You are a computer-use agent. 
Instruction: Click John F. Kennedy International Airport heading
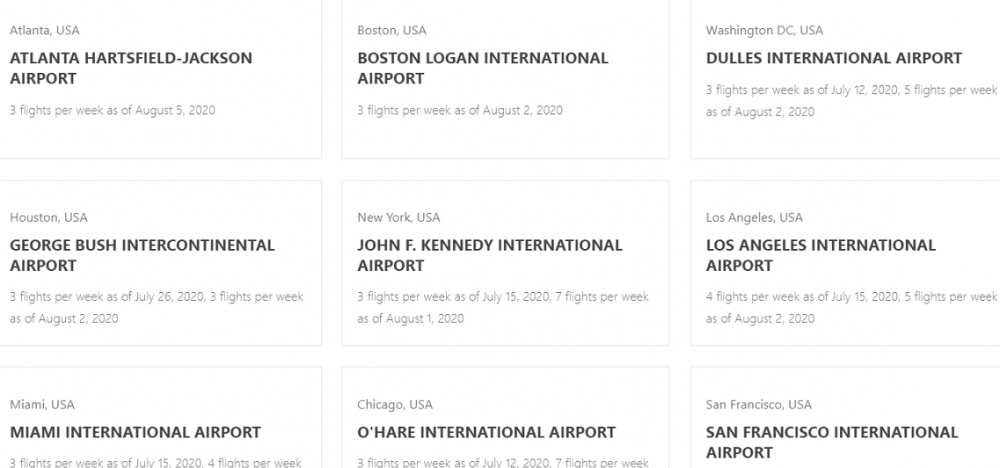pos(489,255)
